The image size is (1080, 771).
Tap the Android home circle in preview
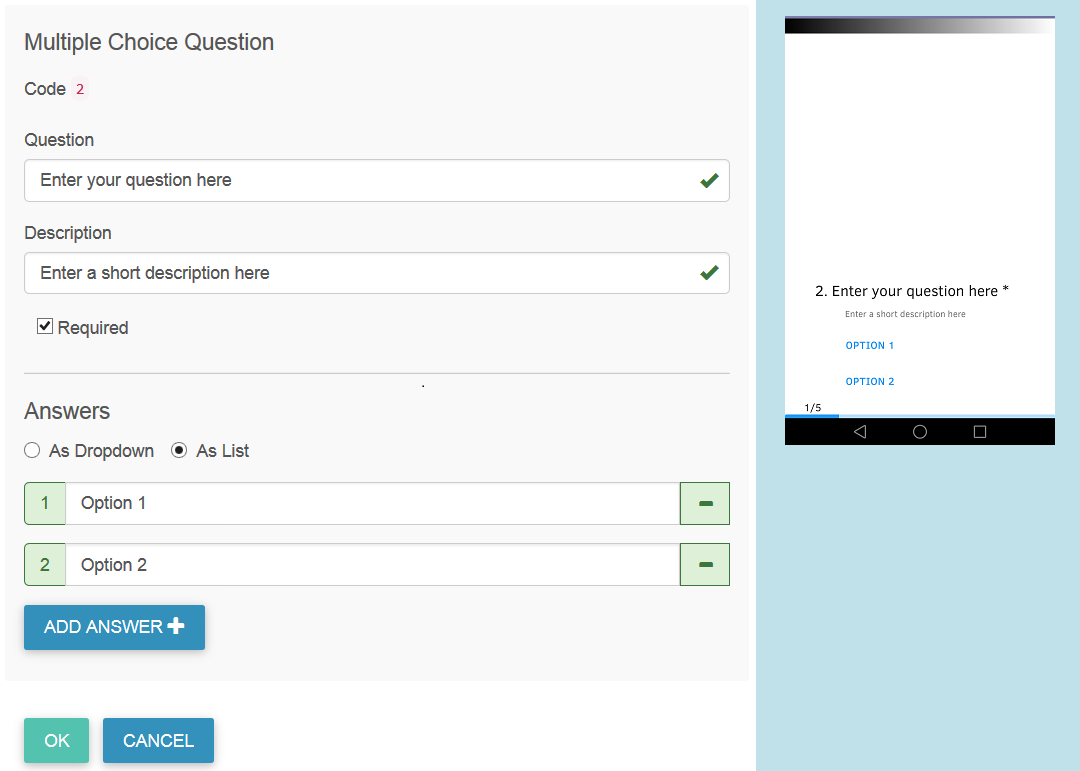pyautogui.click(x=920, y=432)
